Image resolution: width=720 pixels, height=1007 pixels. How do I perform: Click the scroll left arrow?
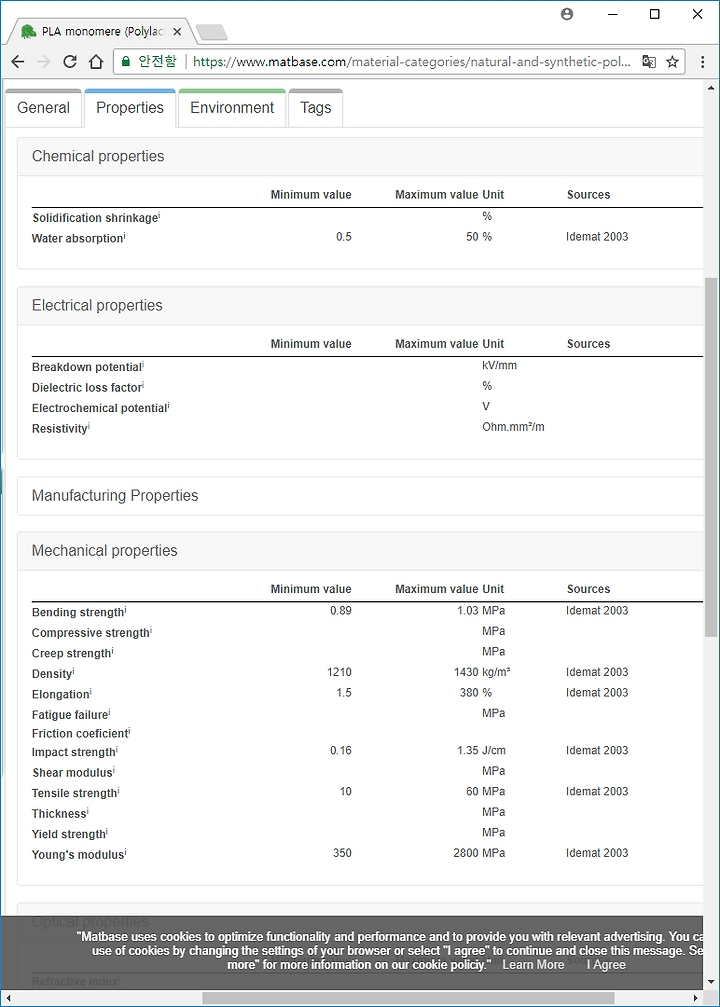[x=8, y=999]
